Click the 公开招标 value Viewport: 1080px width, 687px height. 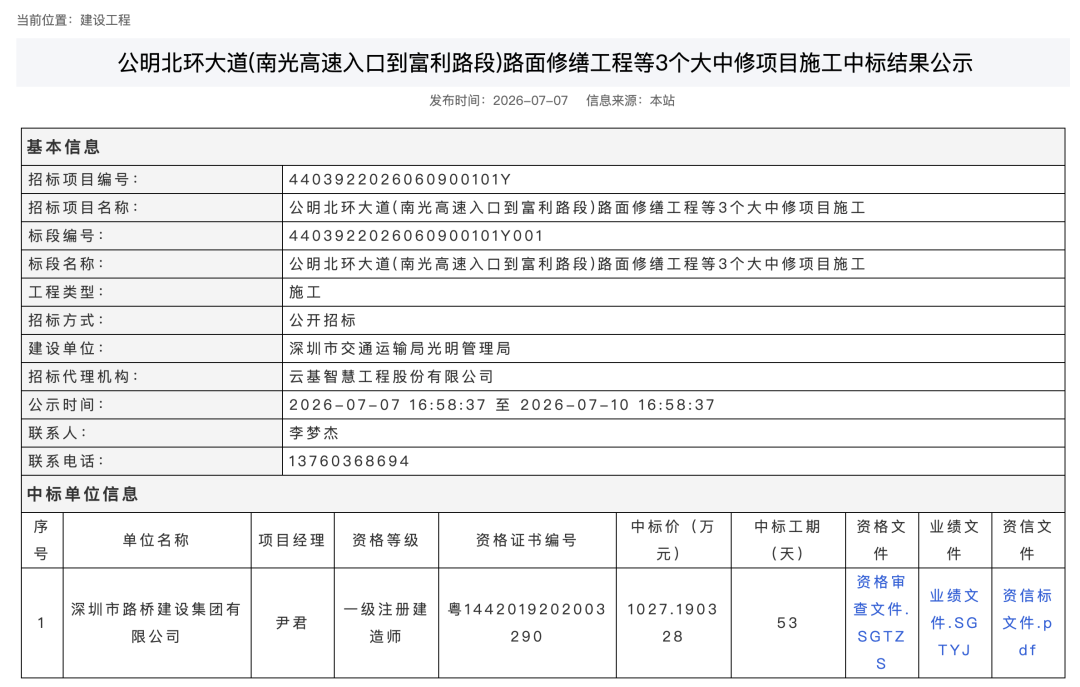tap(322, 320)
